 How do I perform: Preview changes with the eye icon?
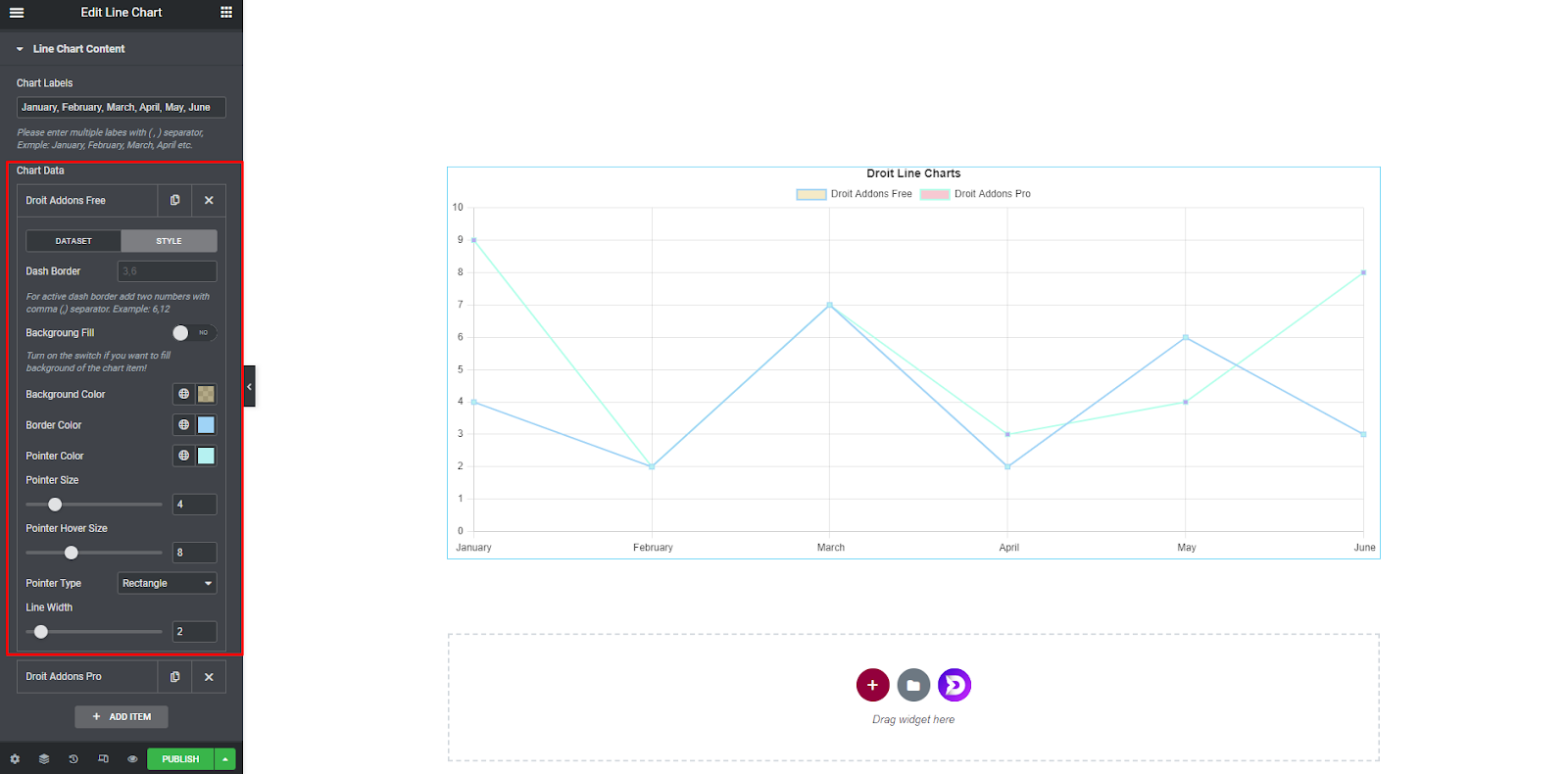(x=132, y=759)
